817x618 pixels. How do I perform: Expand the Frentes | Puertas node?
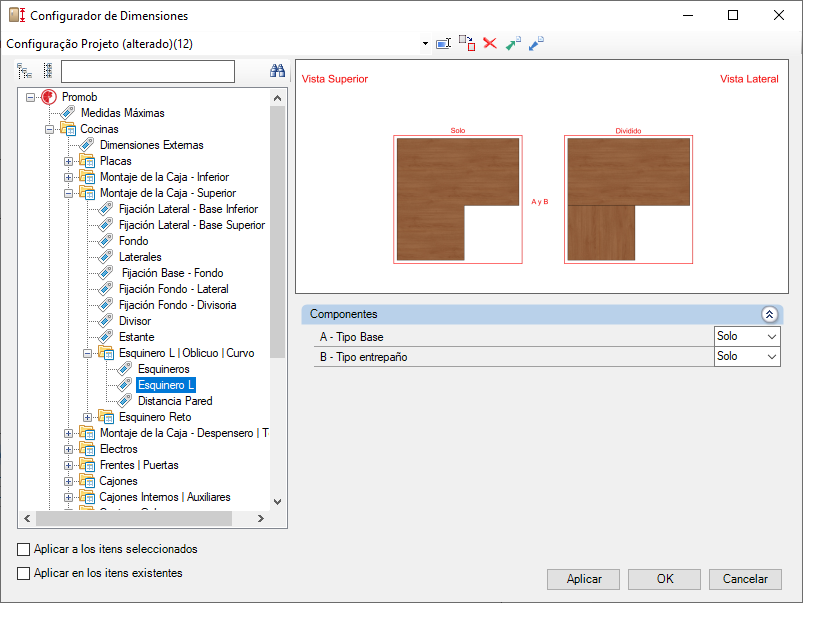68,465
